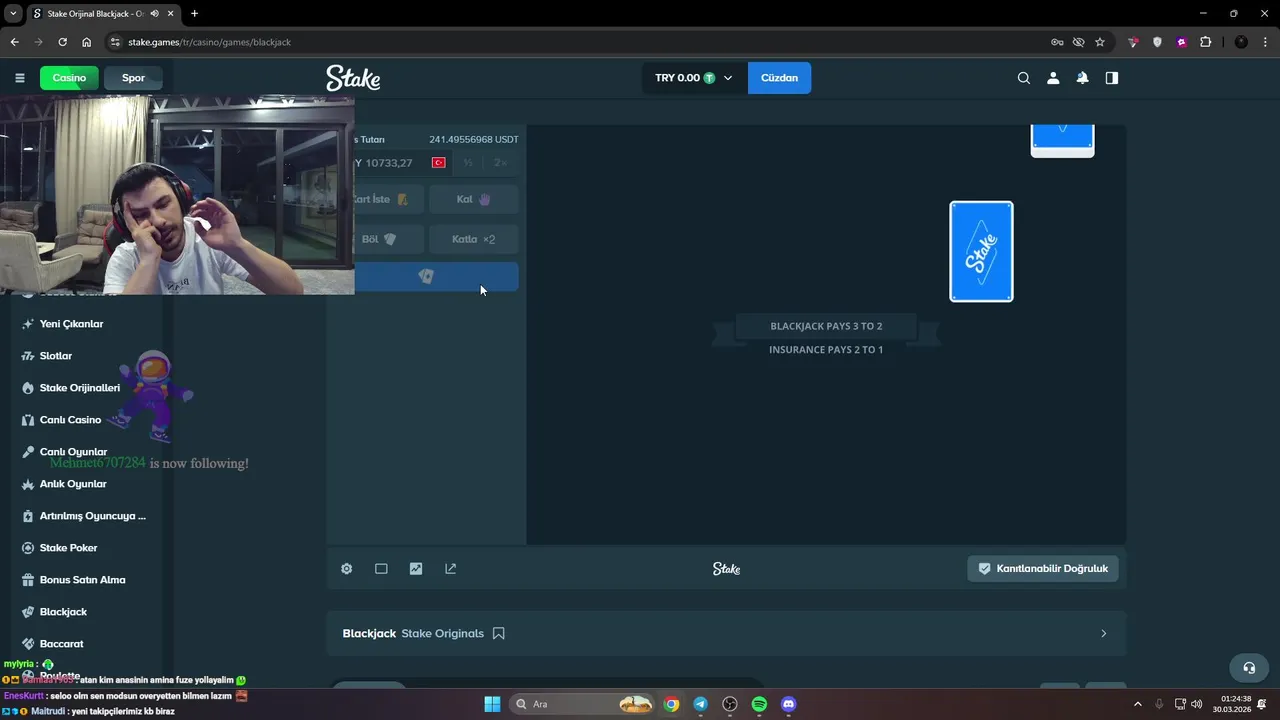Bookmark this page with the star icon
Image resolution: width=1280 pixels, height=720 pixels.
pyautogui.click(x=1100, y=42)
